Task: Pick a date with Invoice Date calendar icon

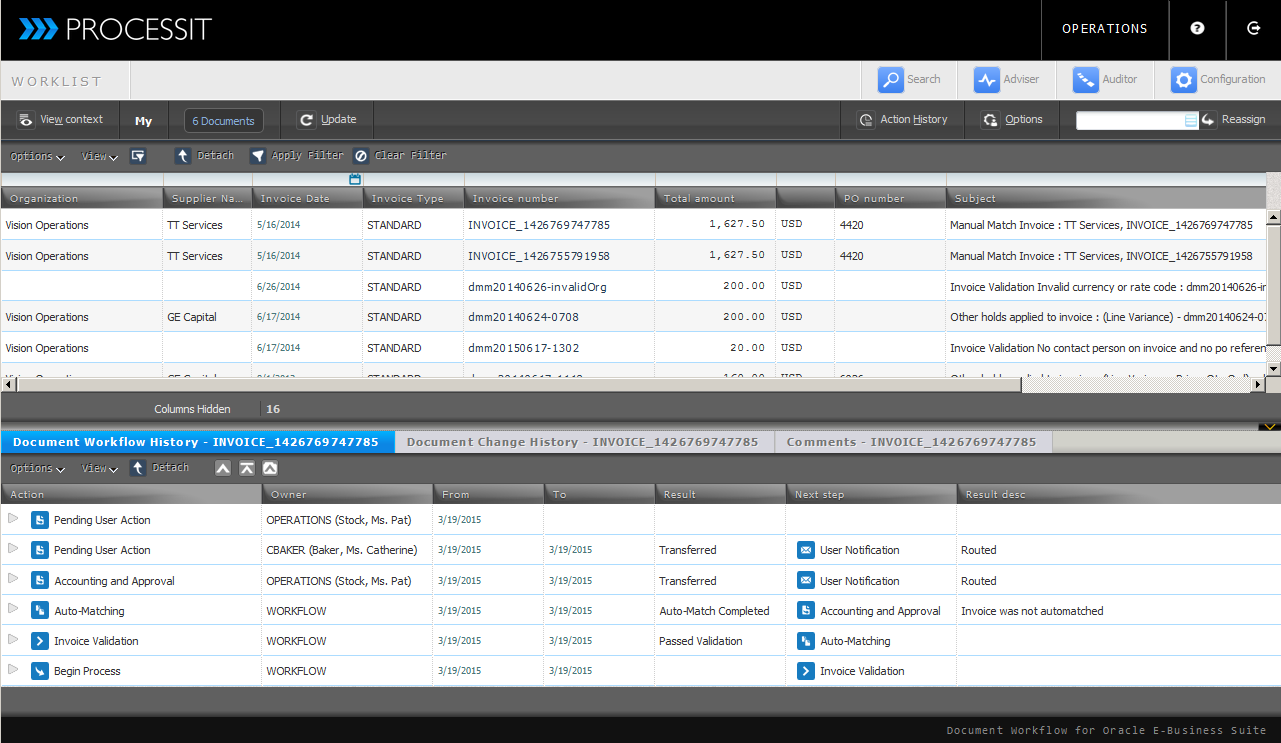Action: click(355, 179)
